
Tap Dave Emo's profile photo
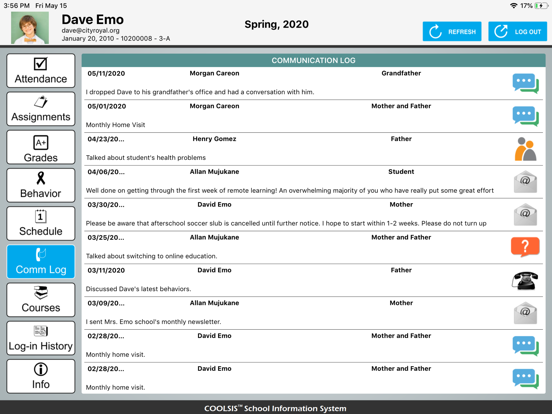pos(30,27)
